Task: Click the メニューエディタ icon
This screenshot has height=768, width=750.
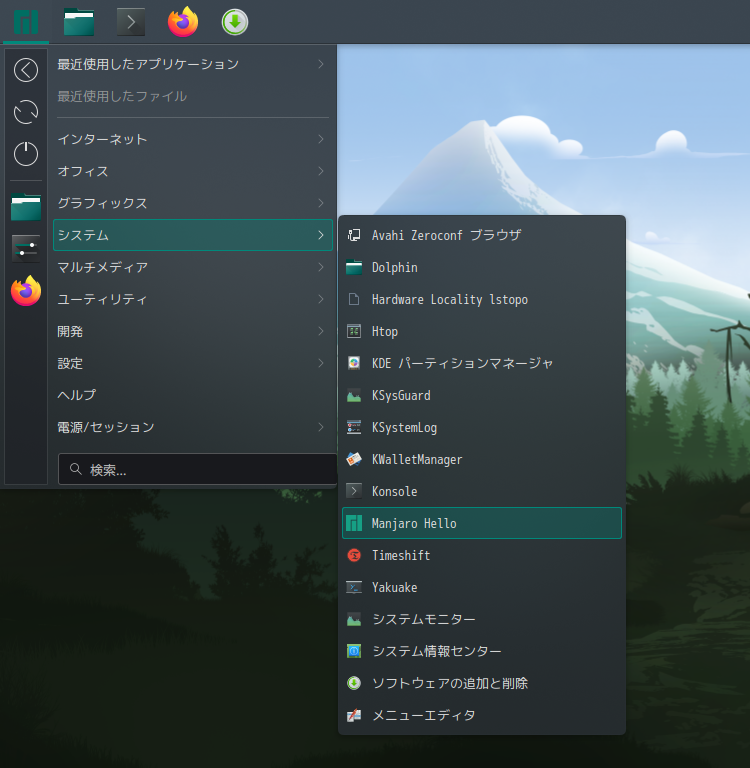Action: click(x=354, y=715)
